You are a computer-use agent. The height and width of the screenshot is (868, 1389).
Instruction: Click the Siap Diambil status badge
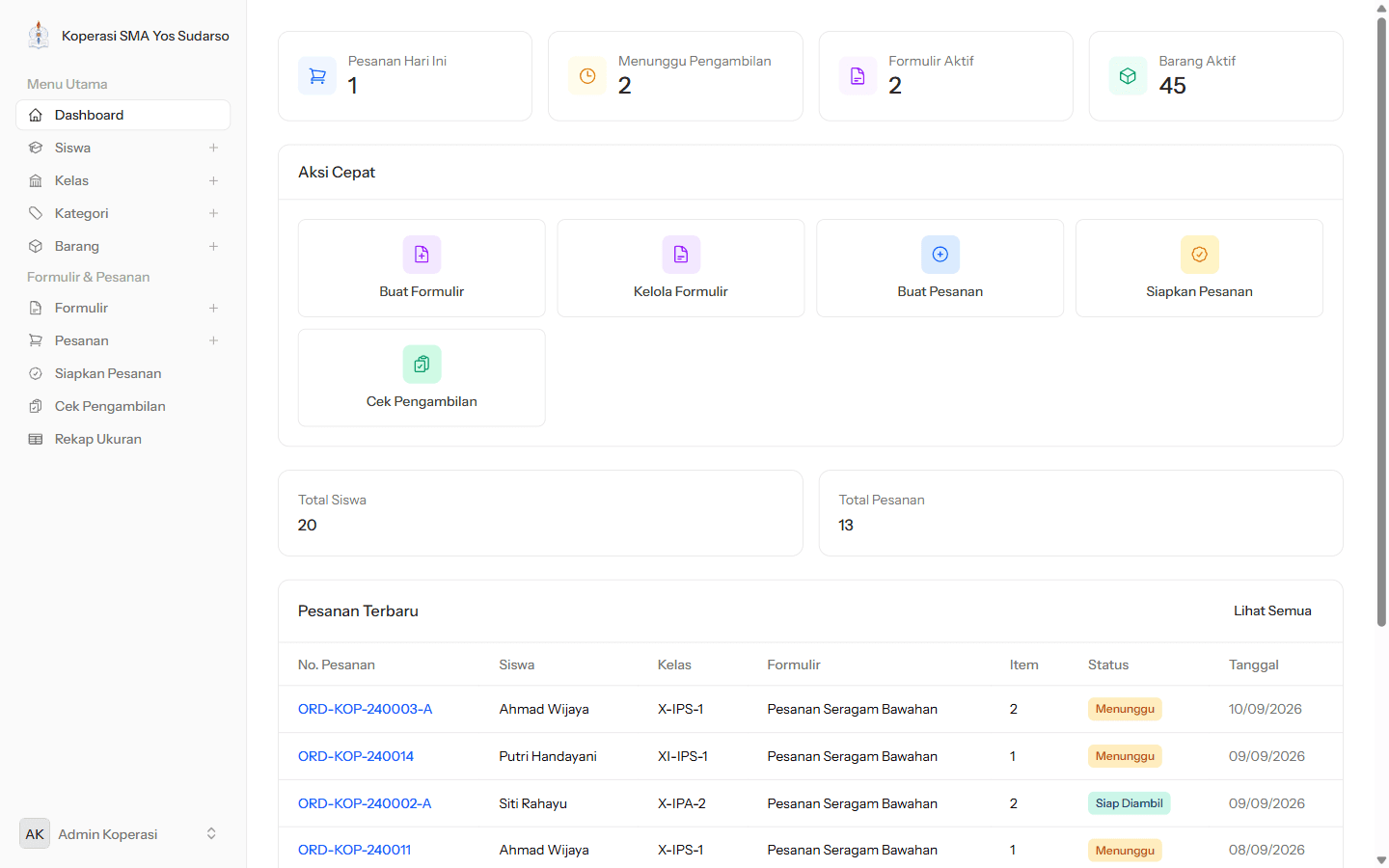coord(1129,803)
